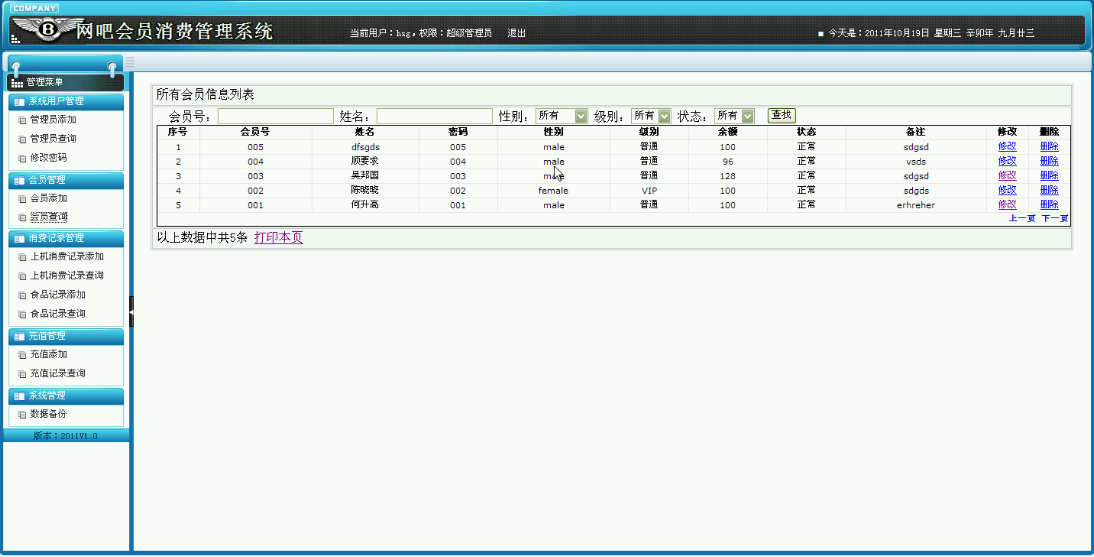
Task: Click the 以上数据中共5条 summary text
Action: pos(202,237)
